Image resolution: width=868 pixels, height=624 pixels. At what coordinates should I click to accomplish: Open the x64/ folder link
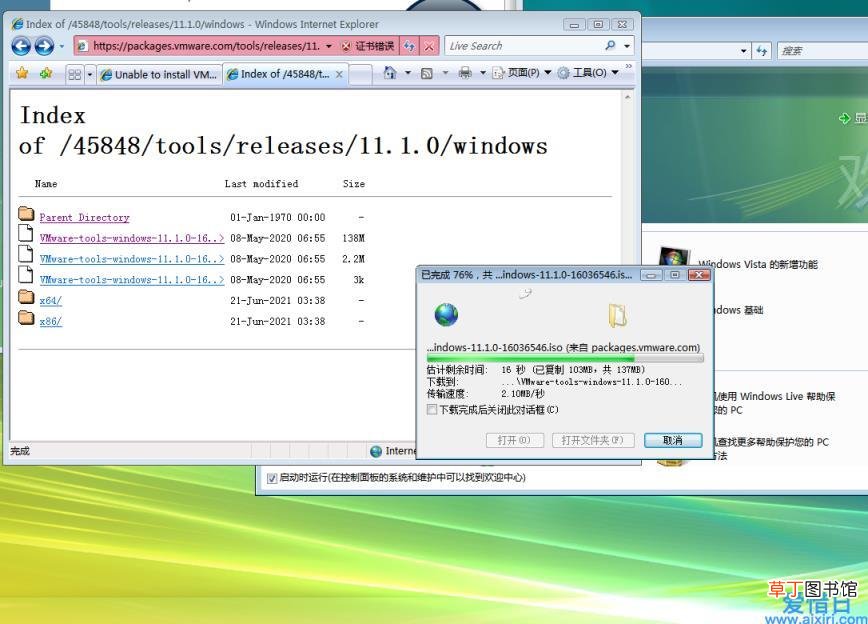coord(50,301)
